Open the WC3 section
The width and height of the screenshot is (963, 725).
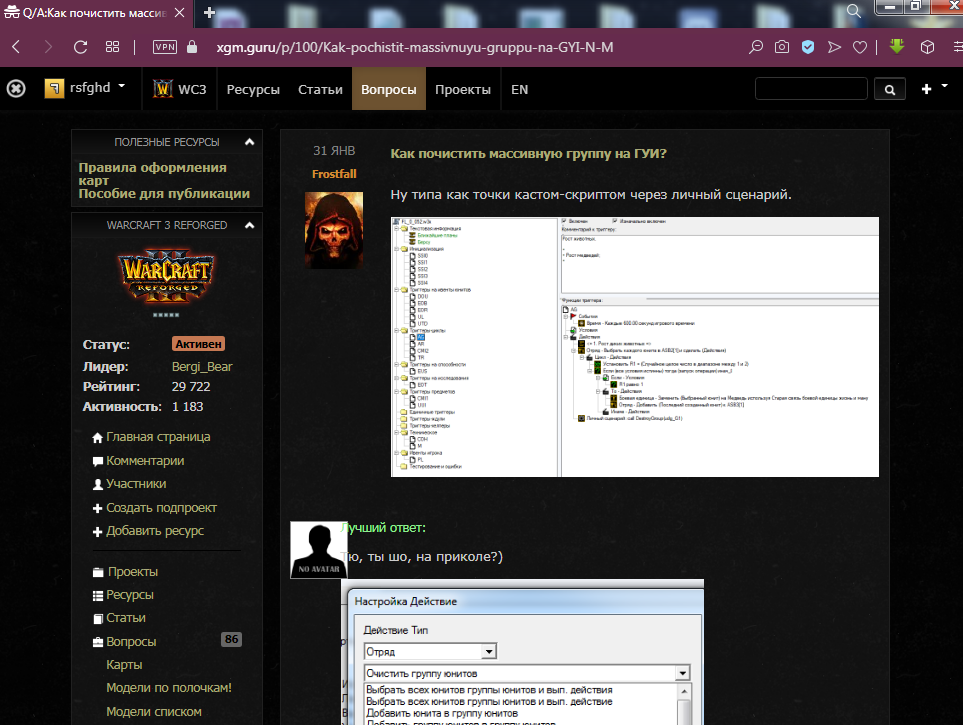click(x=180, y=89)
